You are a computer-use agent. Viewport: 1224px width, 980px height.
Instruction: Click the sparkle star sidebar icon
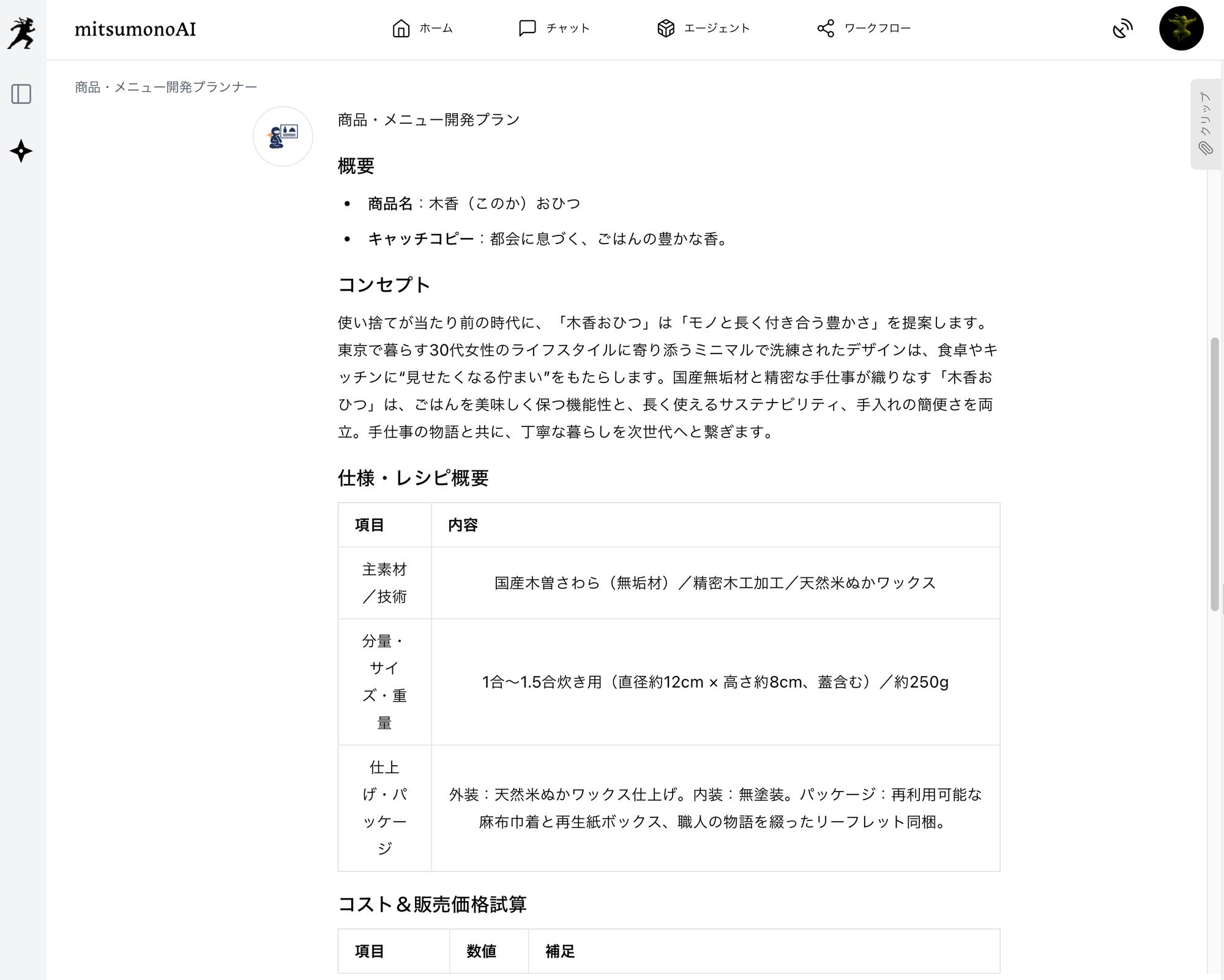click(x=21, y=151)
